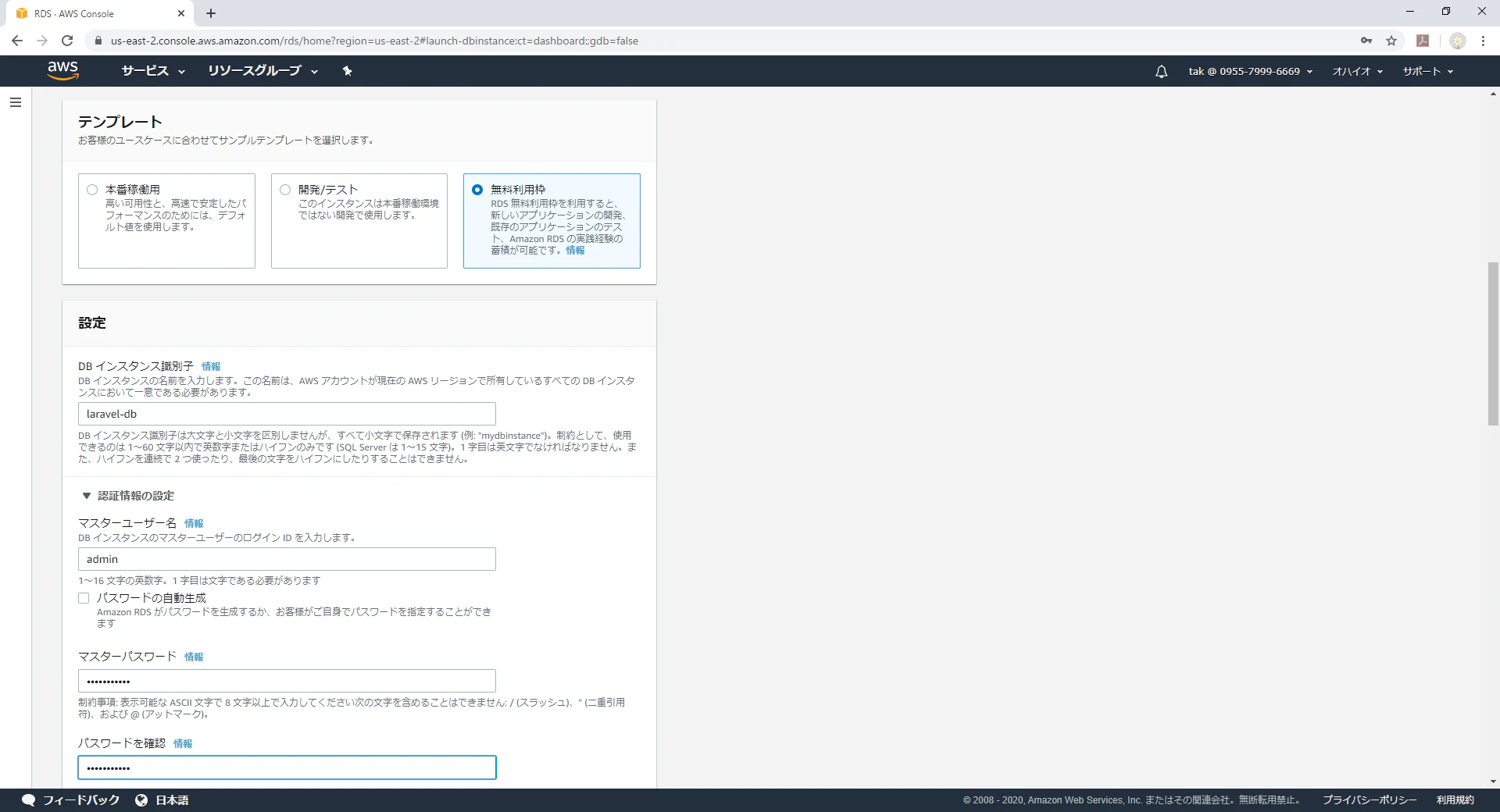Click the feedback speech bubble icon
This screenshot has height=812, width=1500.
coord(29,800)
